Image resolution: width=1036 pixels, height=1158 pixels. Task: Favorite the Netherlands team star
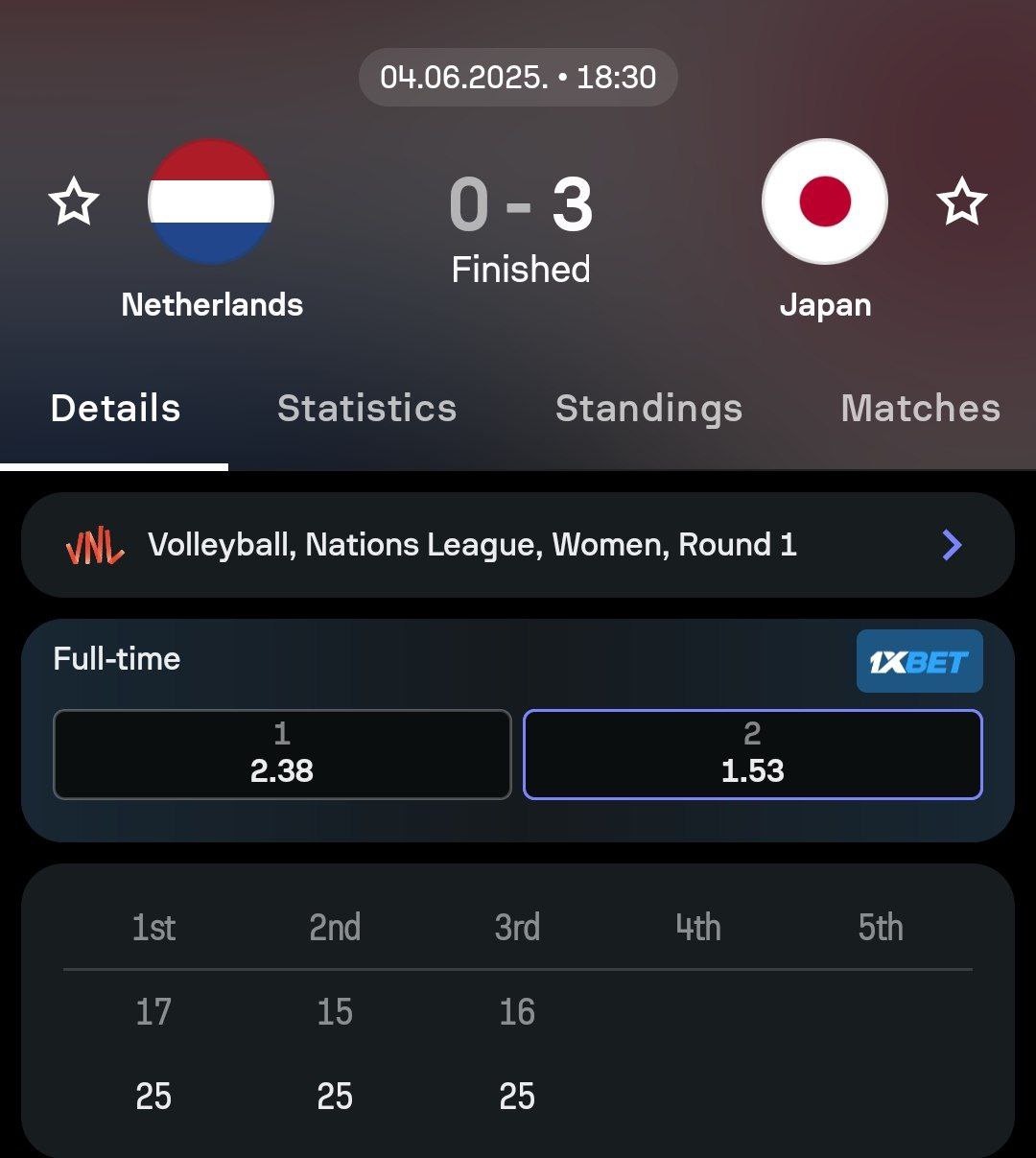[74, 202]
